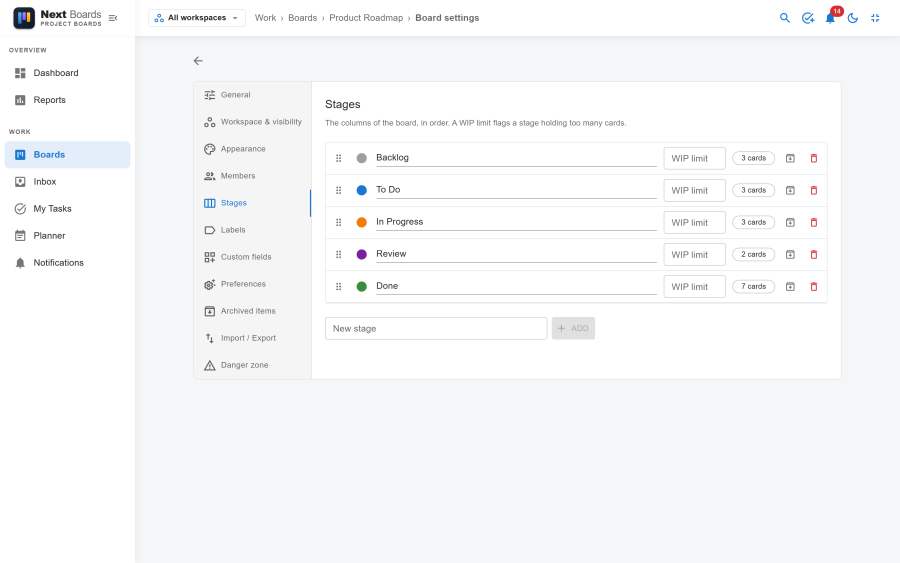This screenshot has width=900, height=563.
Task: Archive cards in Done stage
Action: click(x=790, y=287)
